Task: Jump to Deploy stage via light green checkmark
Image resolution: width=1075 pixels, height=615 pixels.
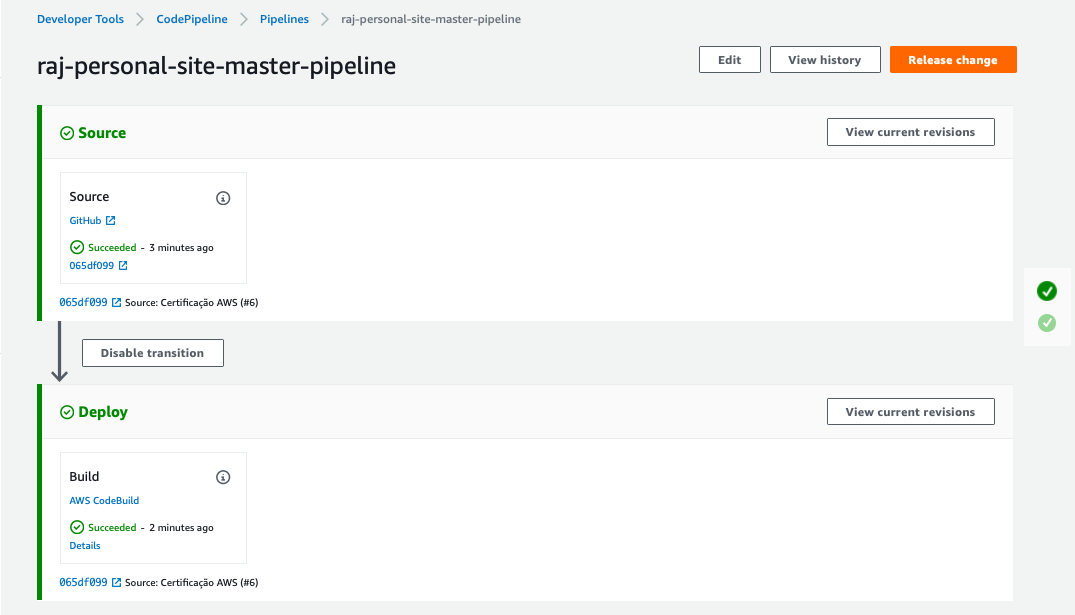Action: pyautogui.click(x=1046, y=323)
